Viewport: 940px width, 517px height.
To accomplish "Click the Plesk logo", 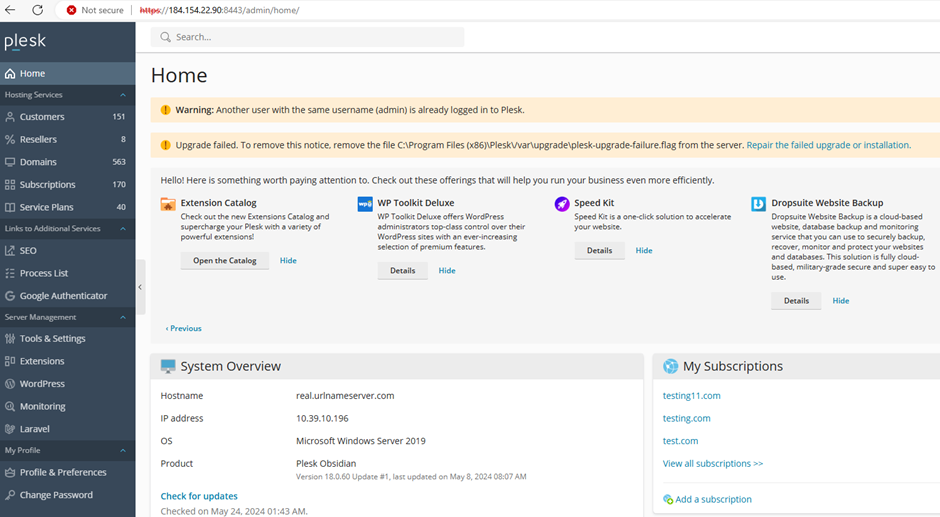I will coord(25,41).
